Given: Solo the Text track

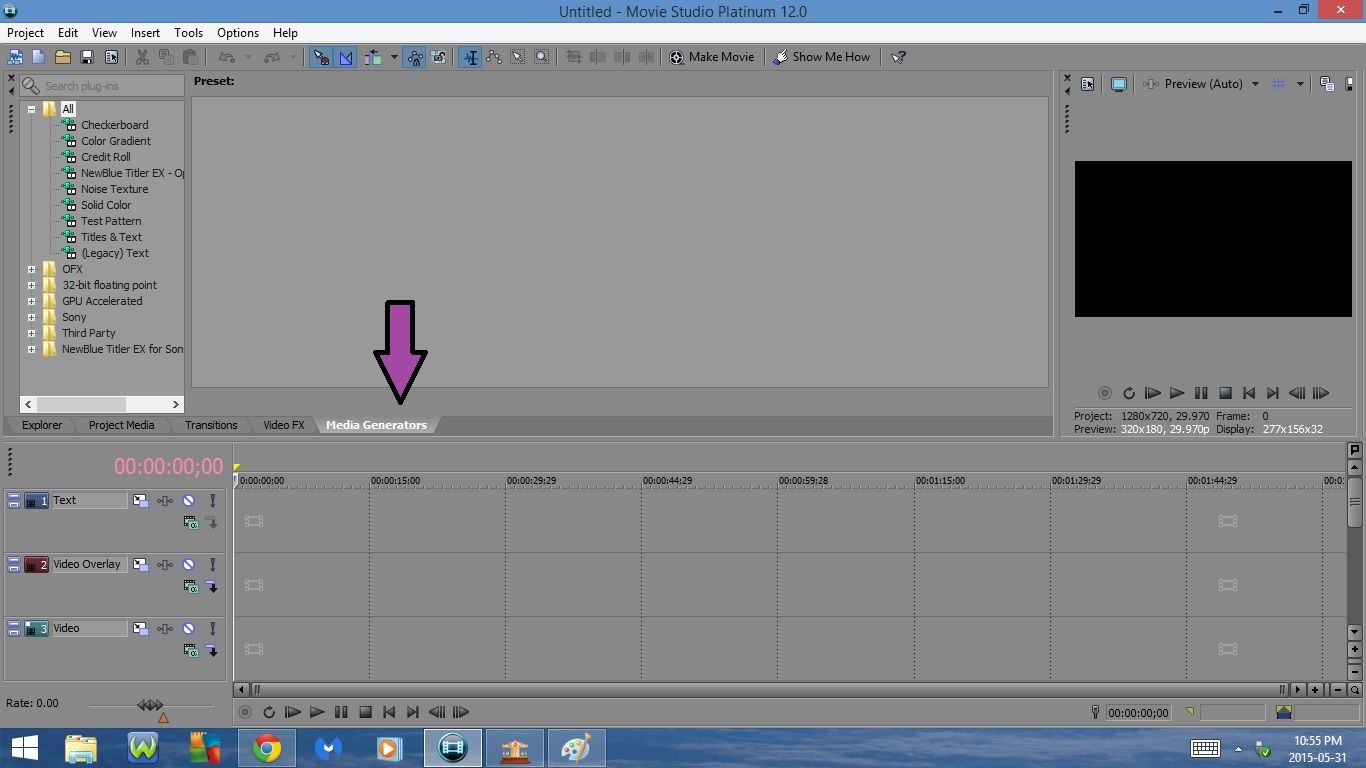Looking at the screenshot, I should (x=212, y=500).
